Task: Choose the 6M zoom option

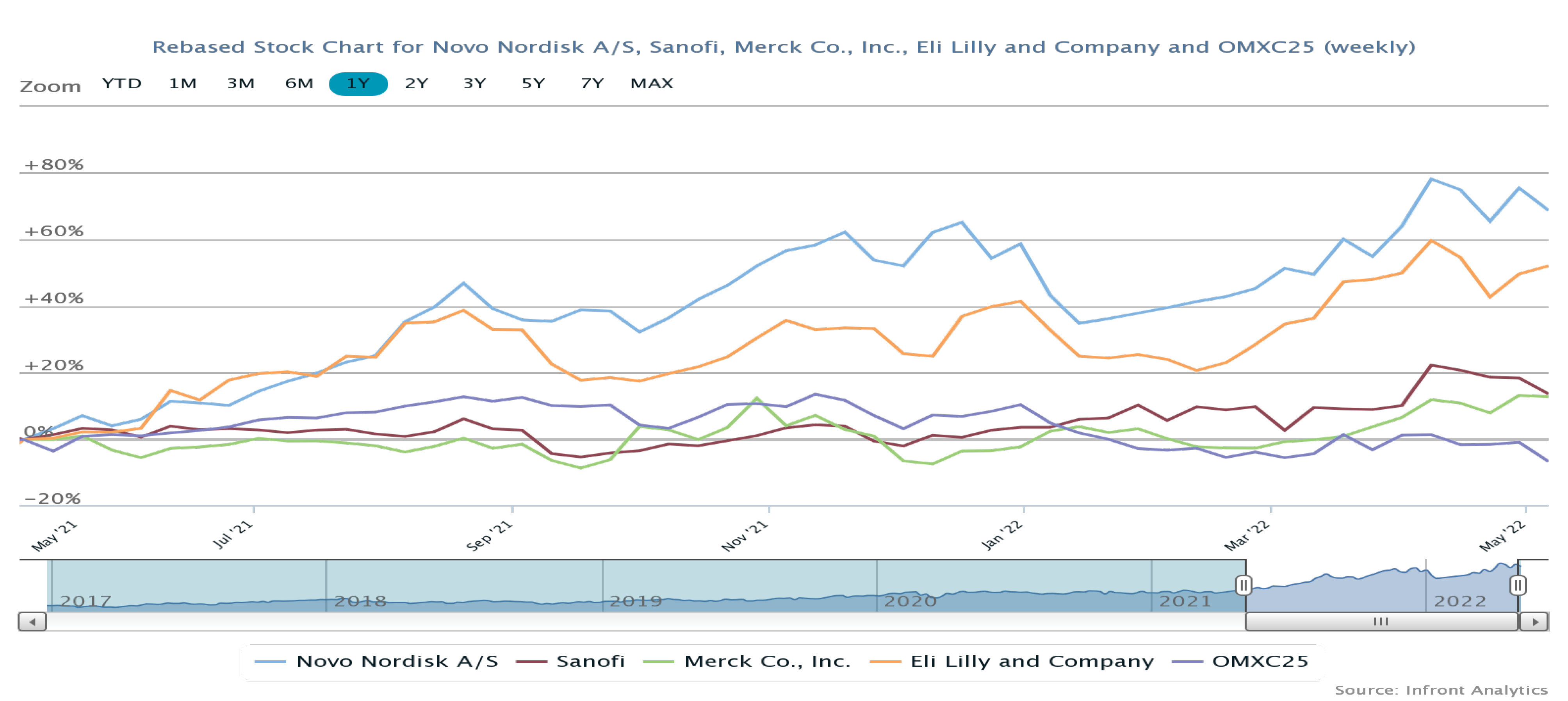Action: pos(299,84)
